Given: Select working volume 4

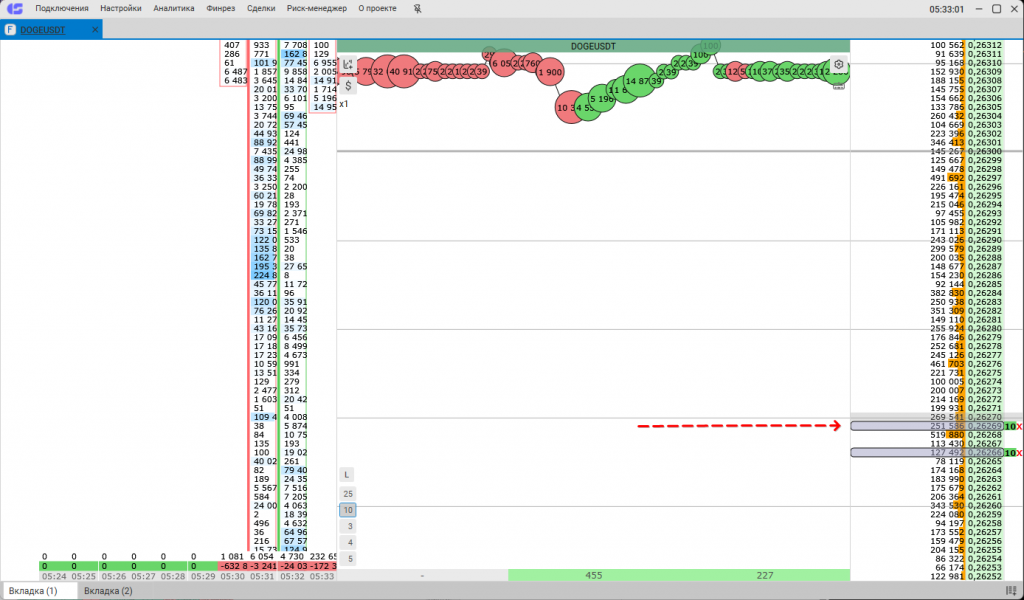Looking at the screenshot, I should [x=347, y=543].
